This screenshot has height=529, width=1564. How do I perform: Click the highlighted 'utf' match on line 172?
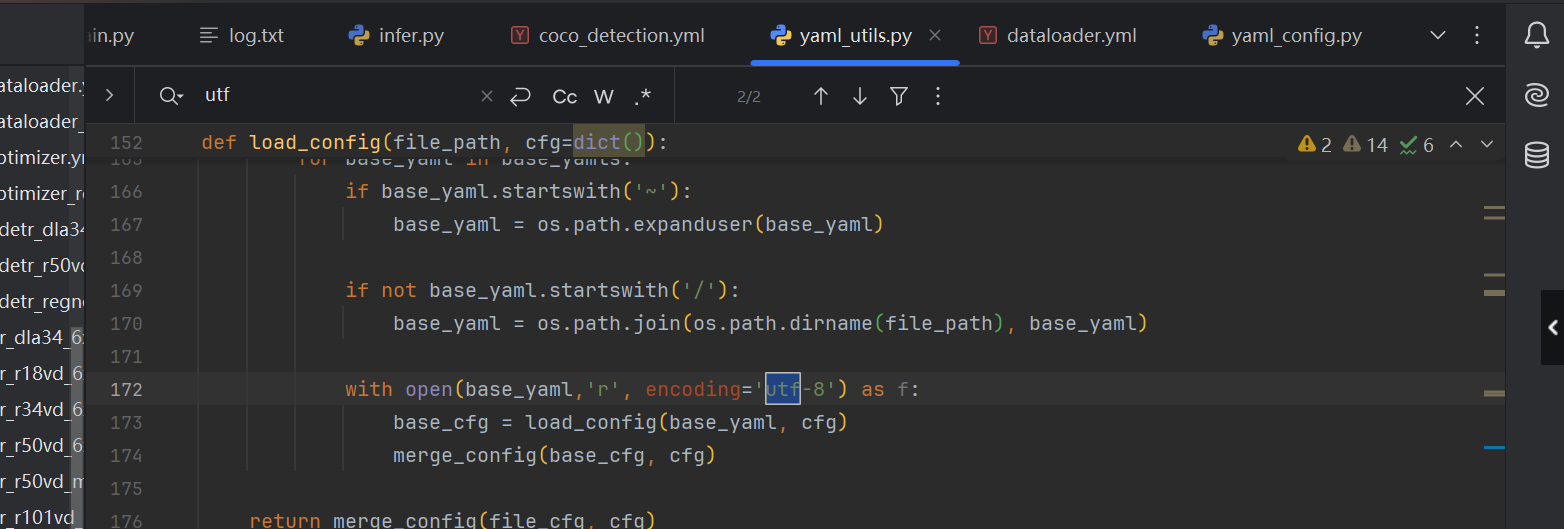[x=783, y=389]
